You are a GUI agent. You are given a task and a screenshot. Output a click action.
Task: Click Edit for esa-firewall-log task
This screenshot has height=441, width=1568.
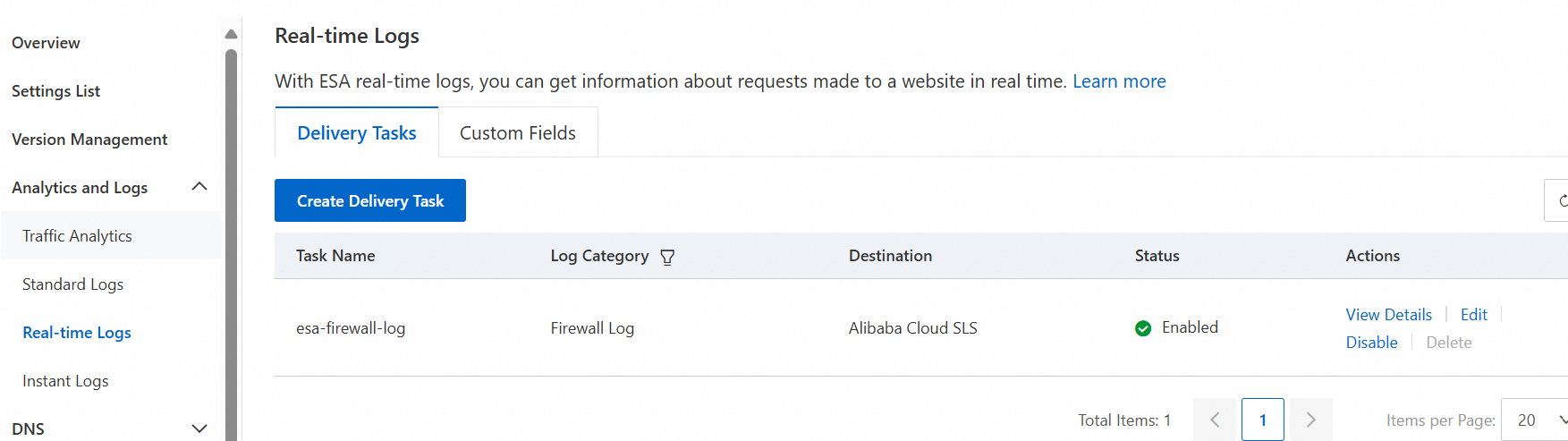(x=1474, y=315)
